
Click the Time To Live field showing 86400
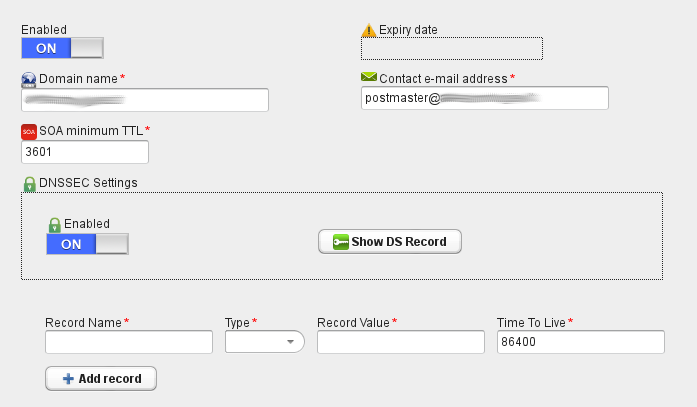tap(581, 342)
